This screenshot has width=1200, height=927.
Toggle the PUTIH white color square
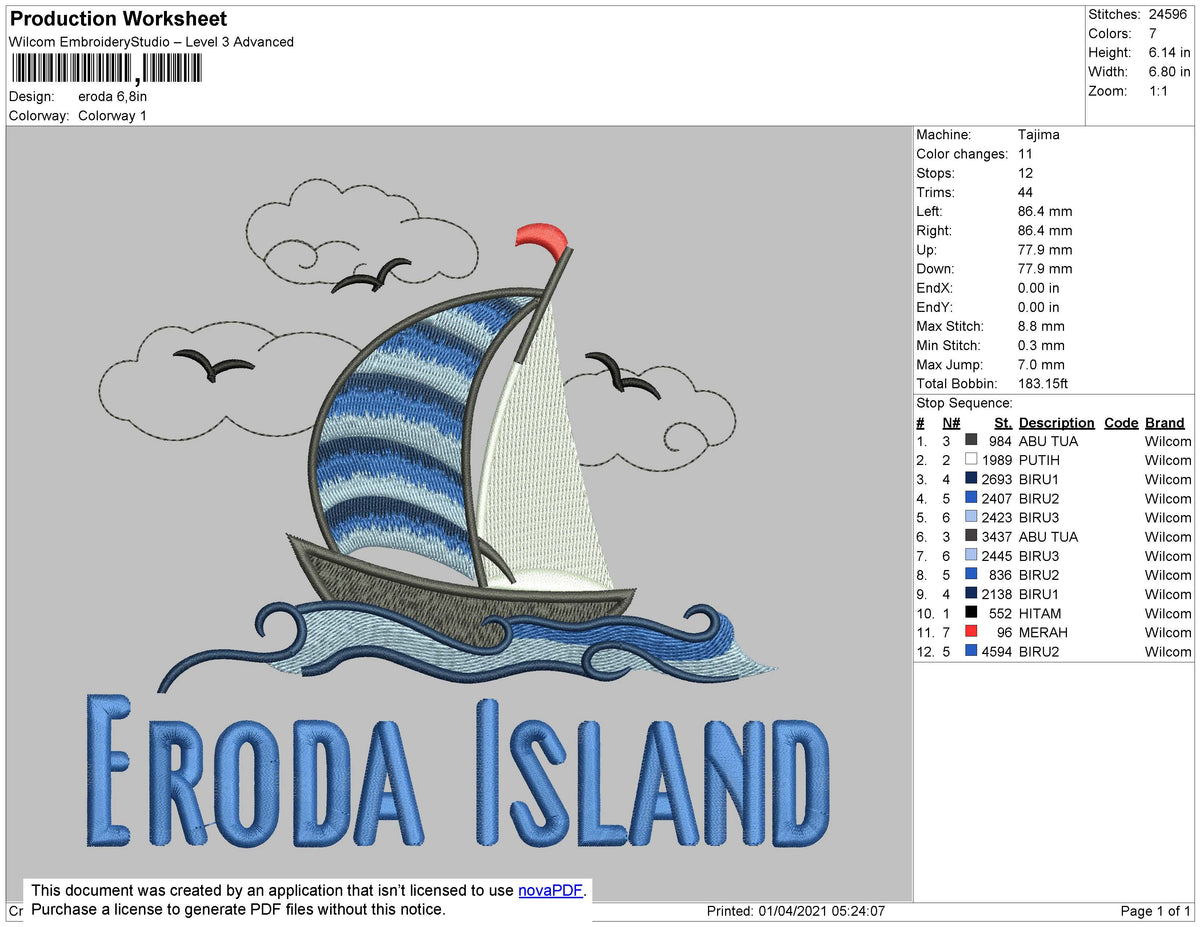coord(971,460)
